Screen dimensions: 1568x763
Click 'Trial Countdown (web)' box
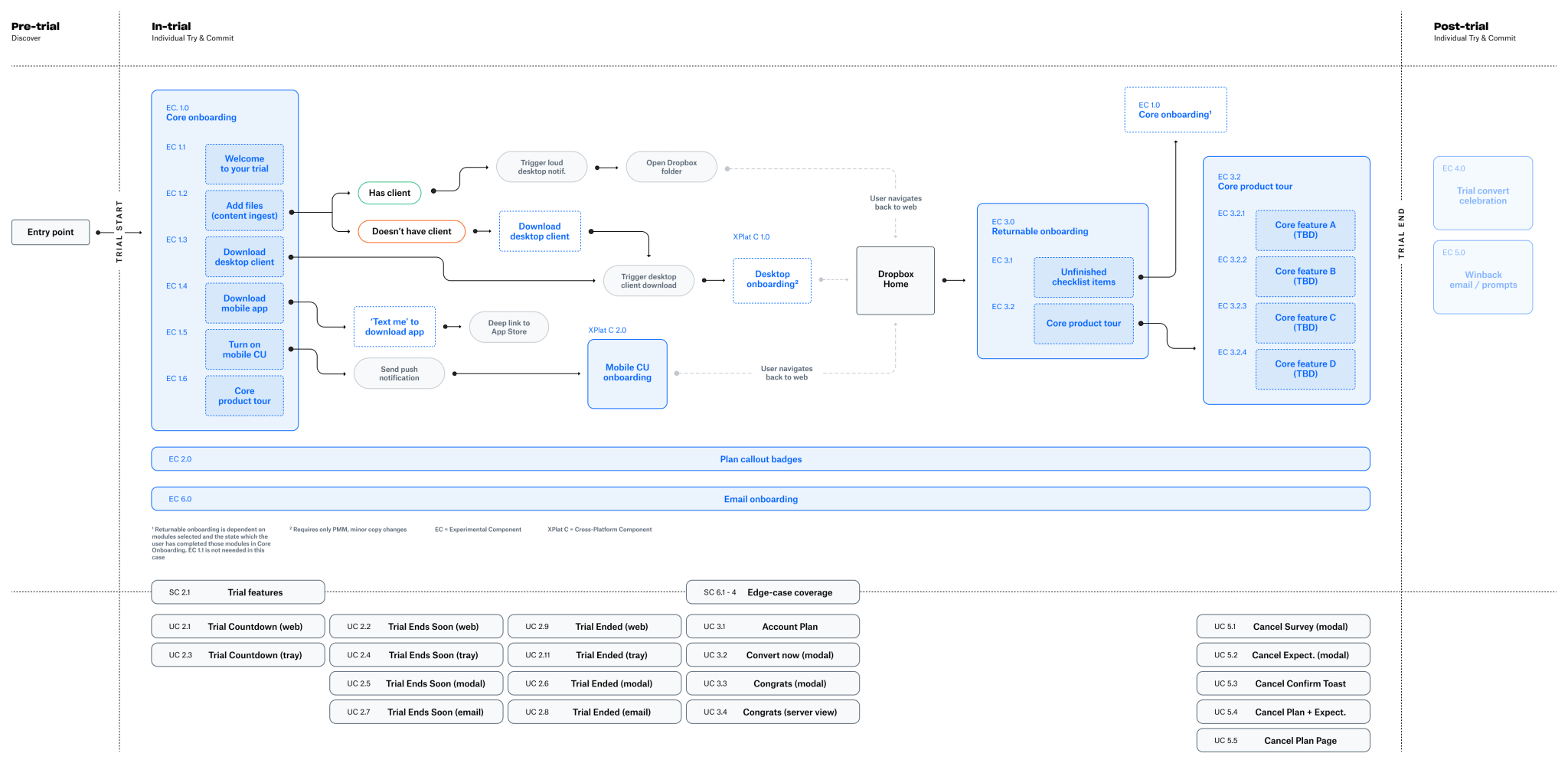point(238,627)
